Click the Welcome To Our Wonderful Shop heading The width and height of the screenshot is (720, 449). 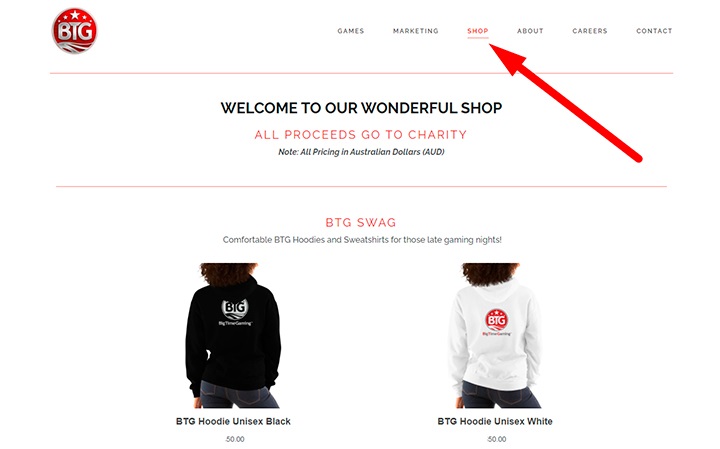(x=361, y=108)
